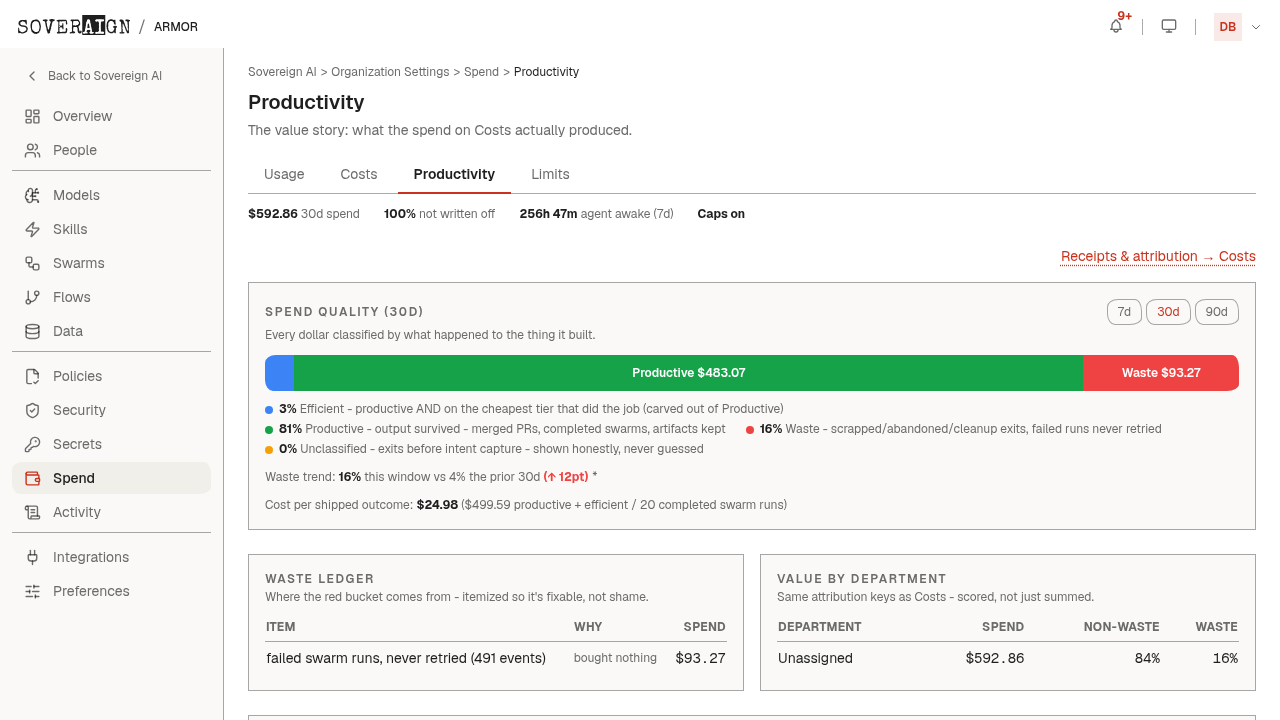The height and width of the screenshot is (720, 1280).
Task: Select the Productivity tab
Action: (x=454, y=174)
